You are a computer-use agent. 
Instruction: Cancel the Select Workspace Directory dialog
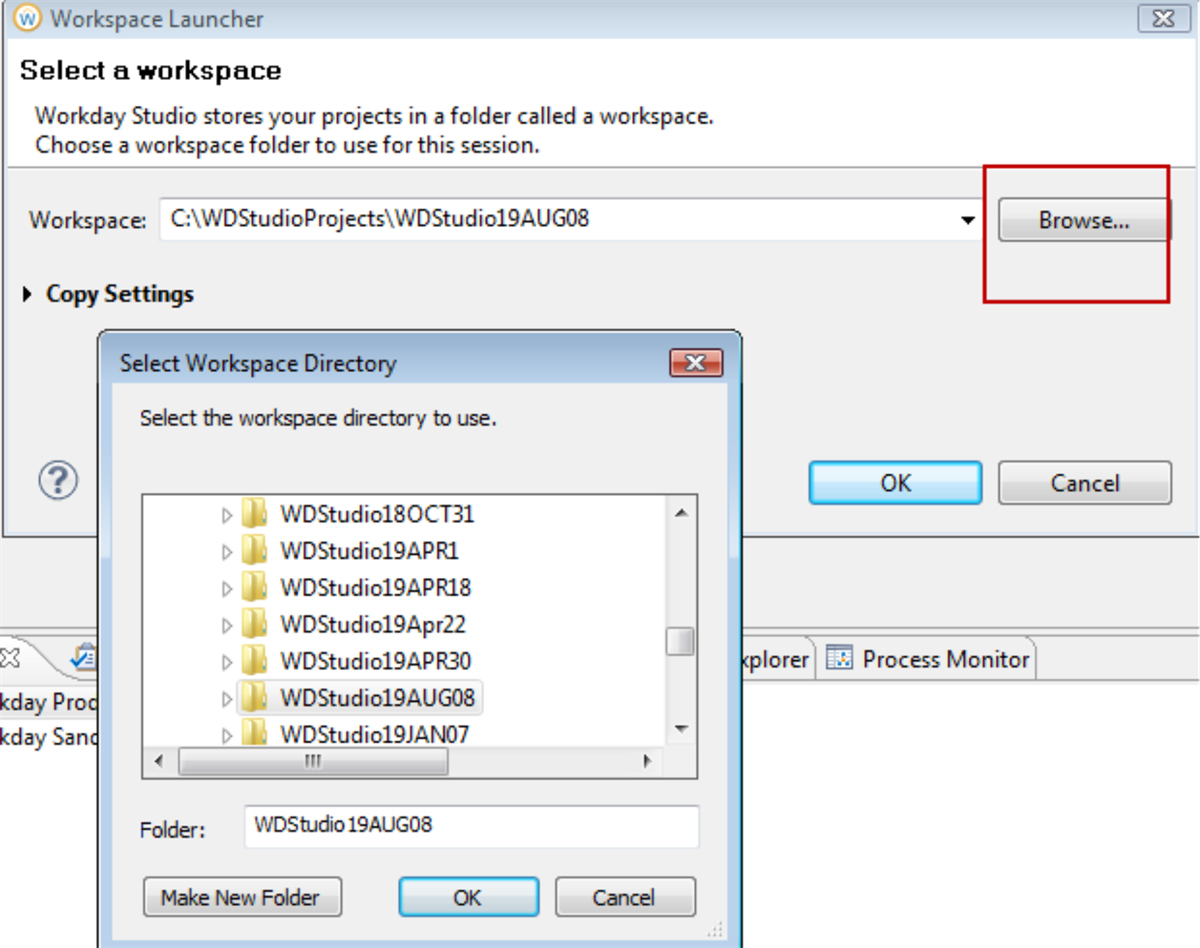(625, 897)
